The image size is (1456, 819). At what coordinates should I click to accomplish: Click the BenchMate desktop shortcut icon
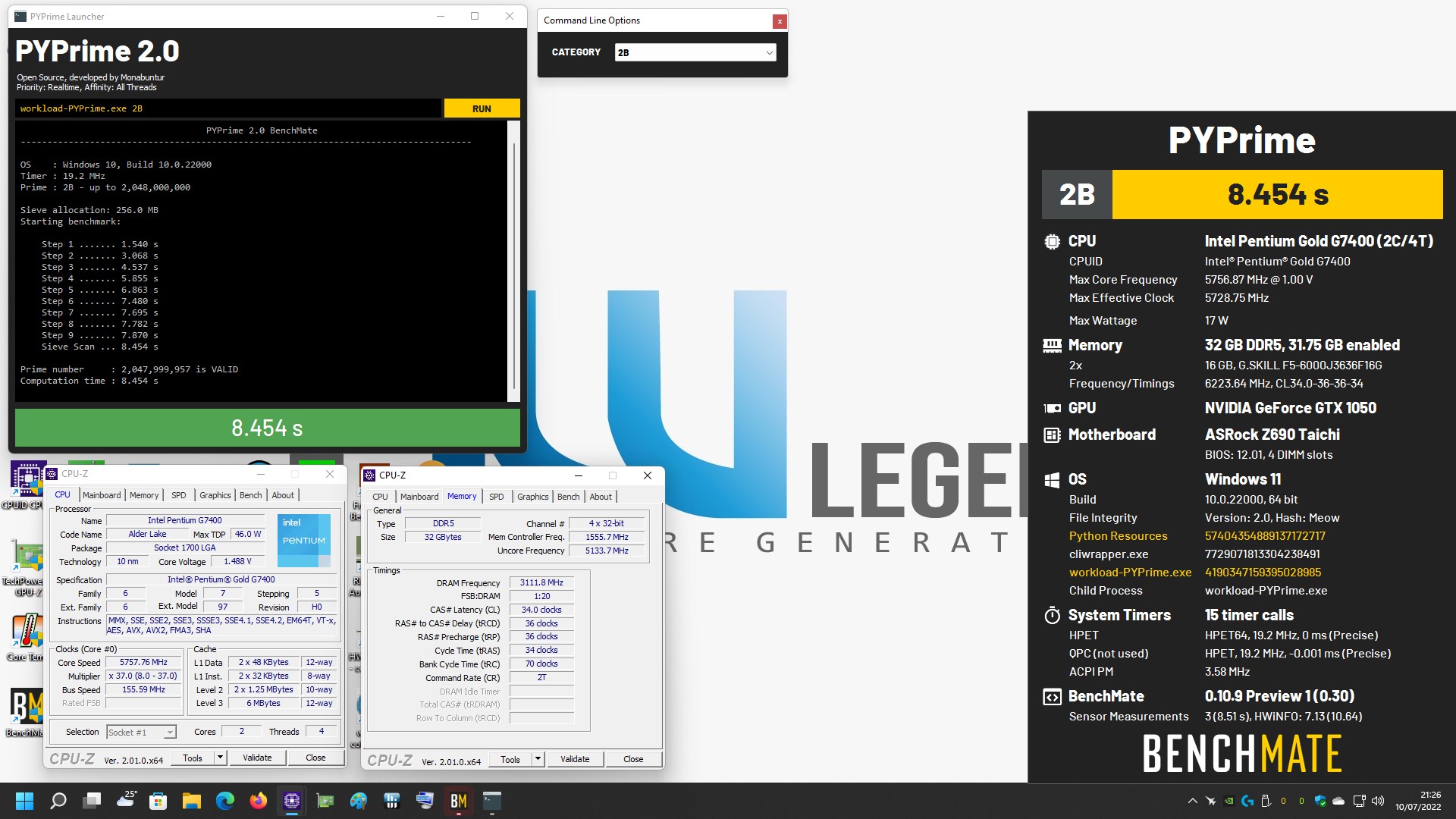click(25, 711)
